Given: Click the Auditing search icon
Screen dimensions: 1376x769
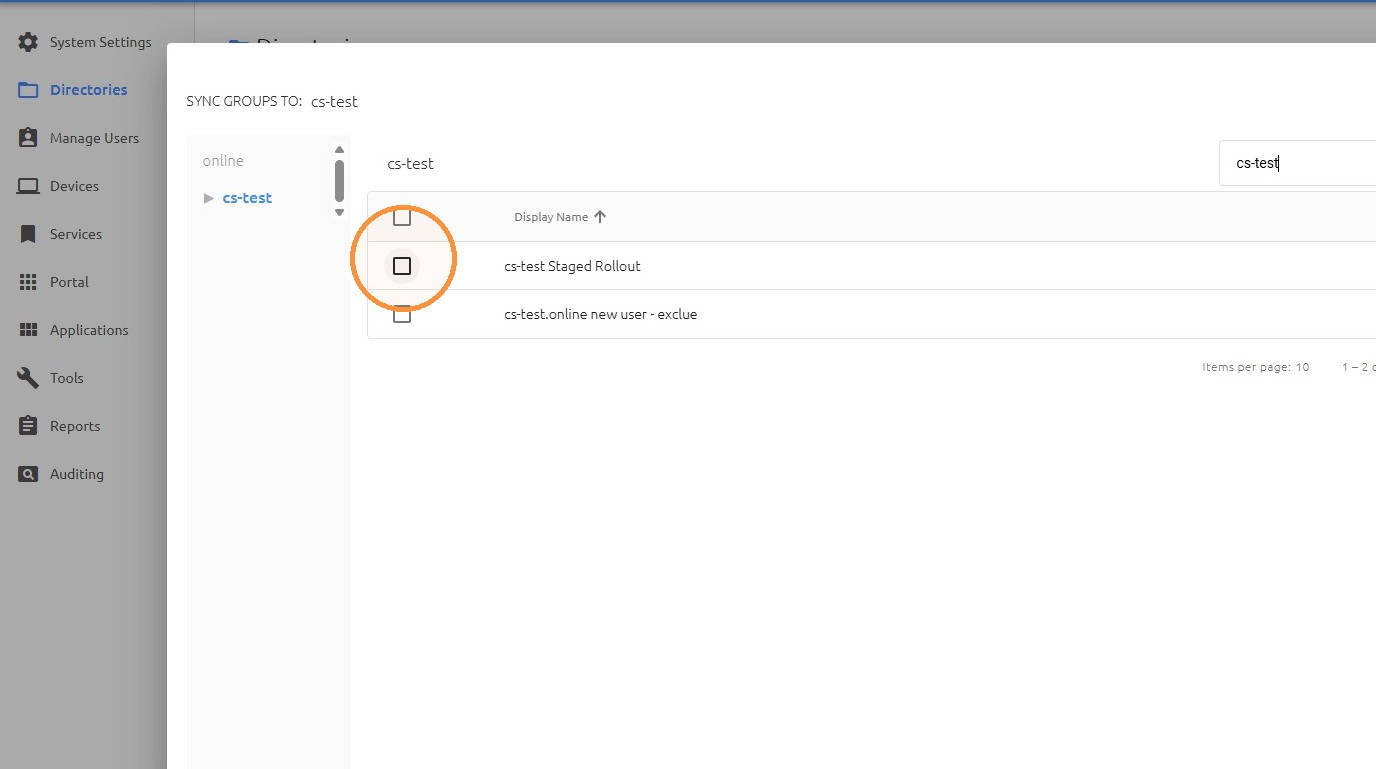Looking at the screenshot, I should 28,474.
